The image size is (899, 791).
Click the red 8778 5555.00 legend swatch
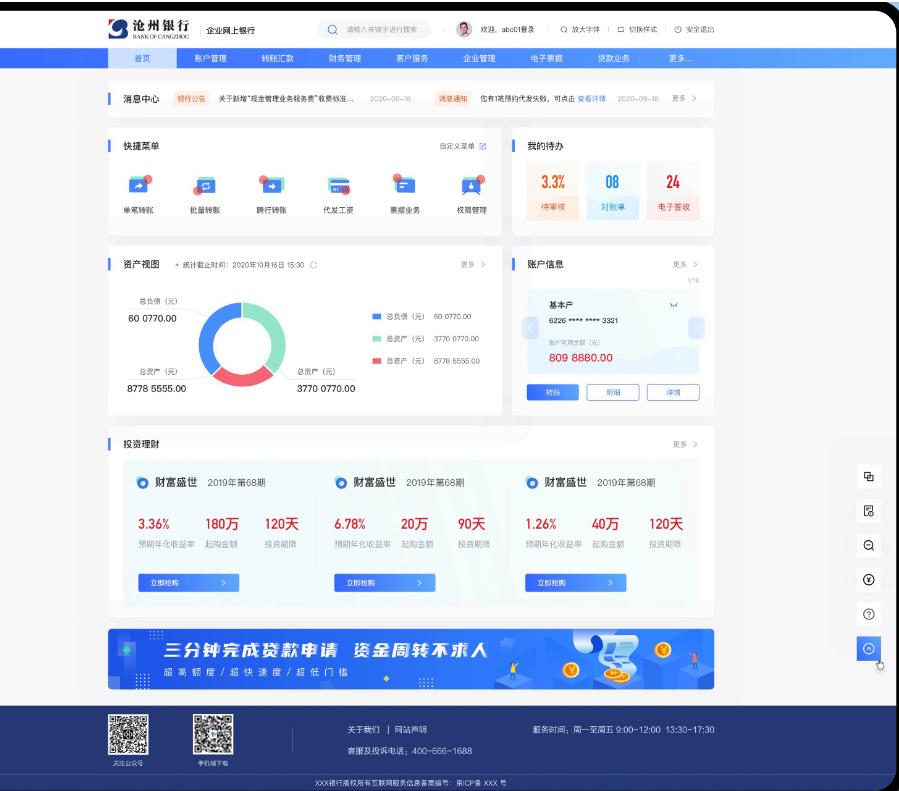[x=377, y=361]
